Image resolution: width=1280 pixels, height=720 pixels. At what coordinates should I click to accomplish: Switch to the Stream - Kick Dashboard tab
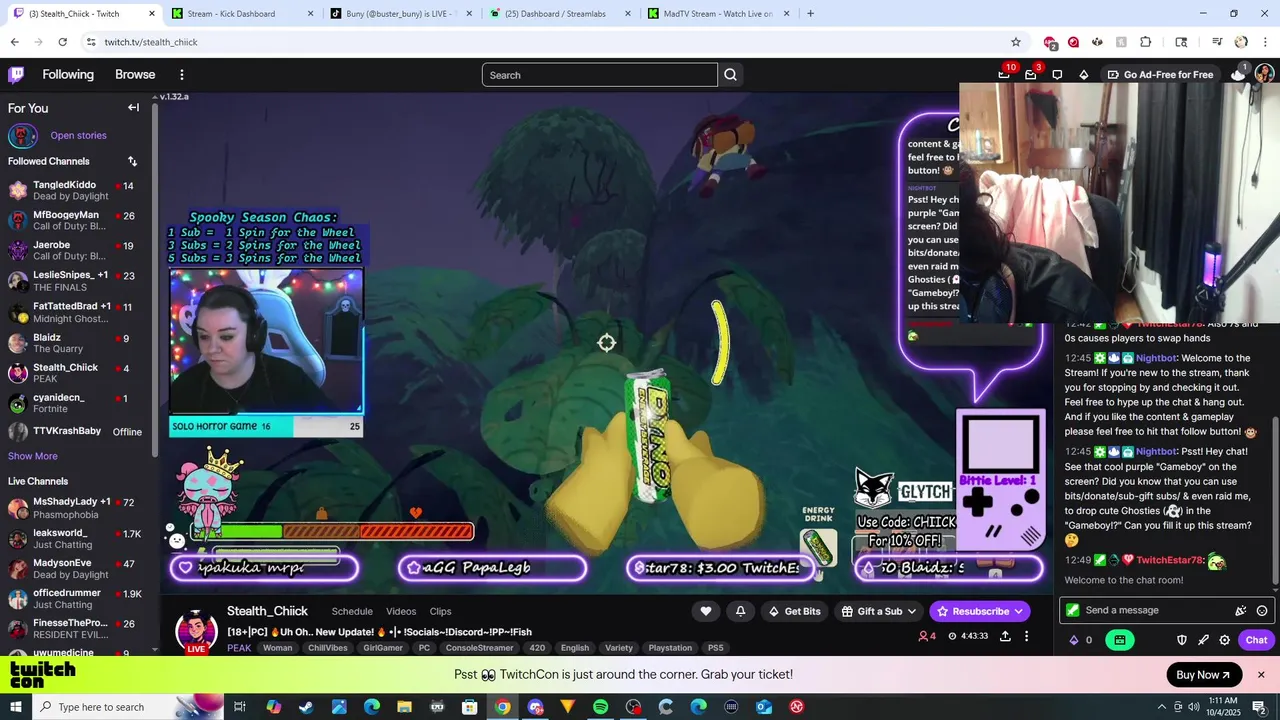pyautogui.click(x=243, y=14)
